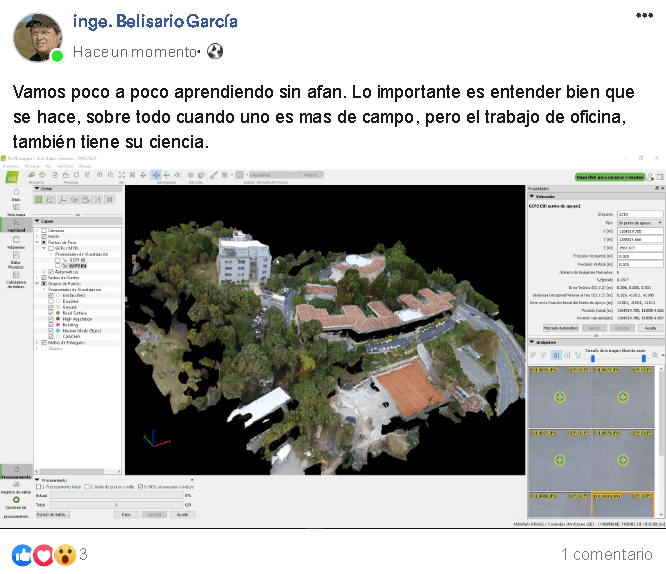Click the Zoom In toolbar icon

point(100,175)
